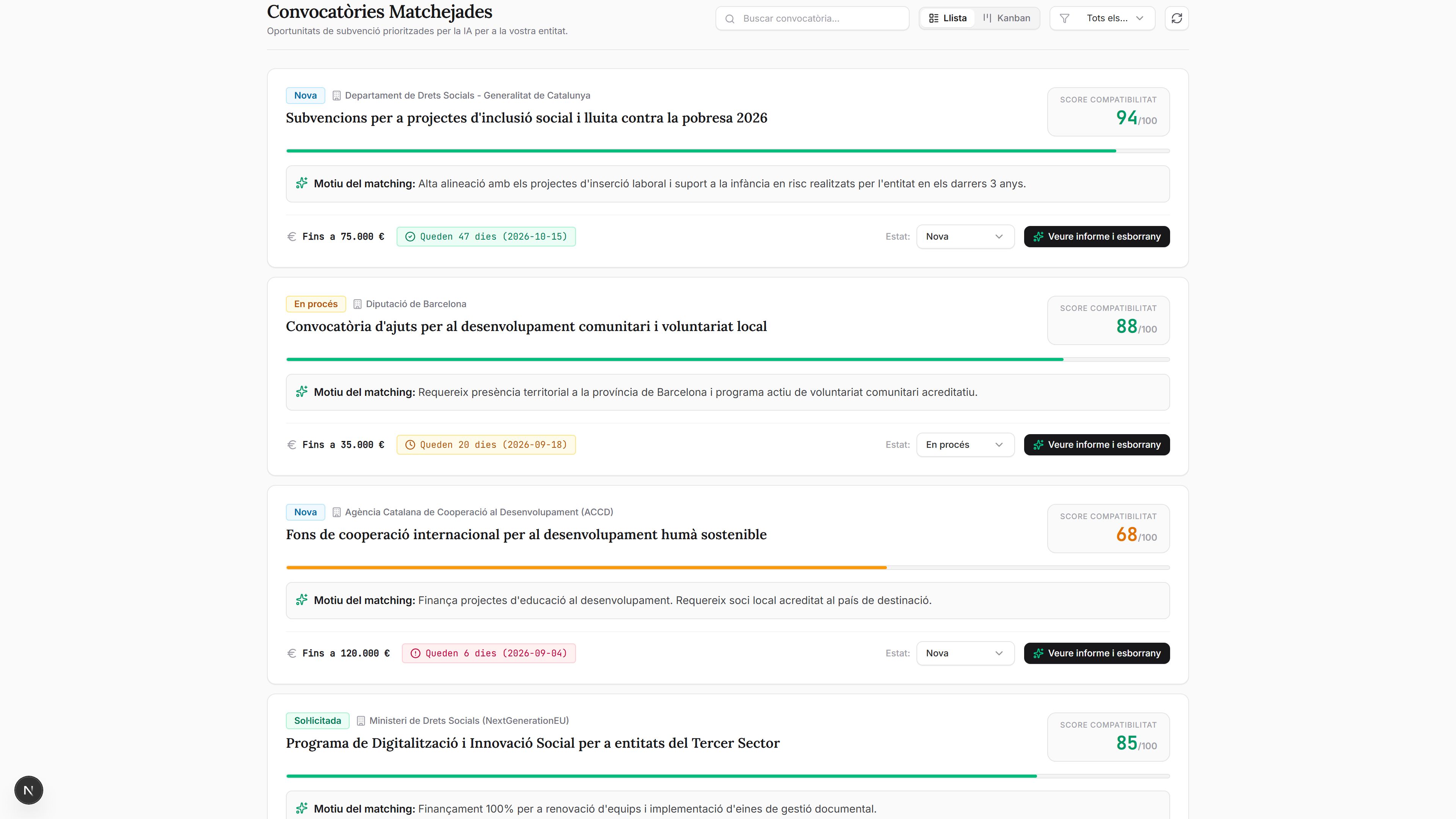Screen dimensions: 1456x819
Task: Click building icon beside Diputació de Barcelona
Action: tap(357, 304)
